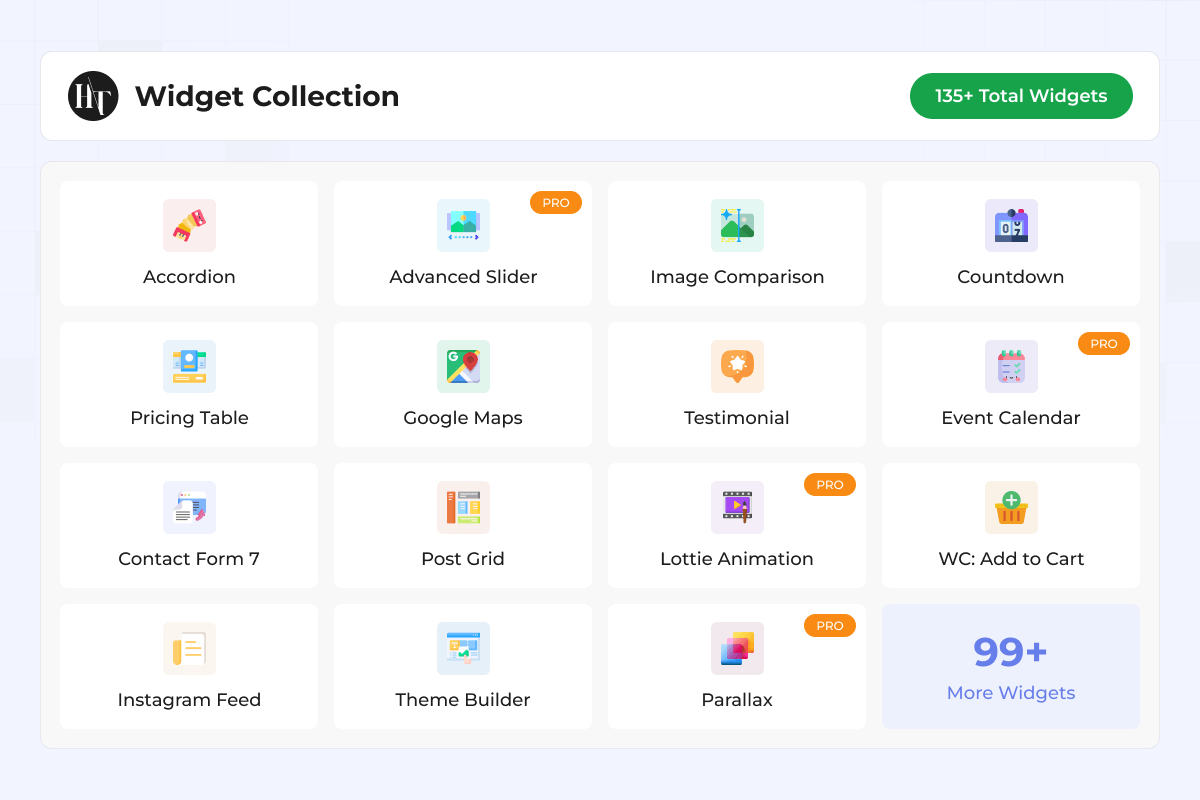The height and width of the screenshot is (800, 1200).
Task: Click the Accordion label text
Action: (189, 277)
